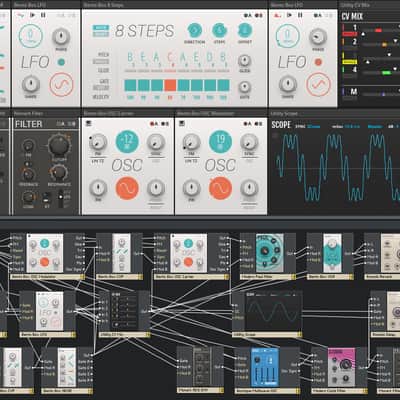Toggle the first teal gate step in 8 STEPS
The image size is (400, 400).
tap(130, 85)
